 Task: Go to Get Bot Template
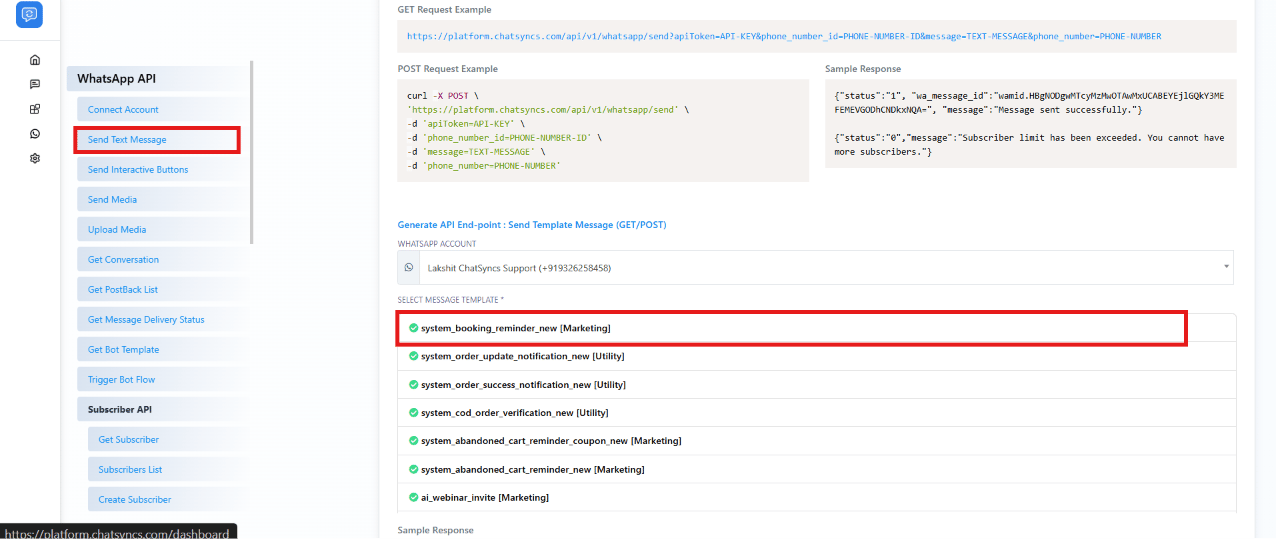point(160,350)
